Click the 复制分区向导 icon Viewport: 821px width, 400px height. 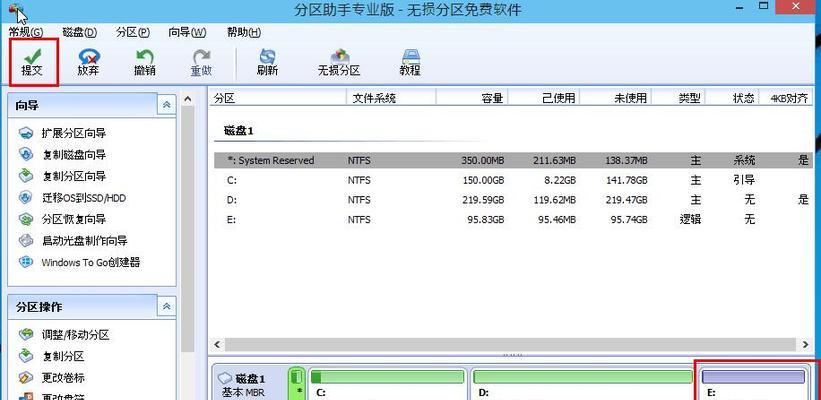26,176
